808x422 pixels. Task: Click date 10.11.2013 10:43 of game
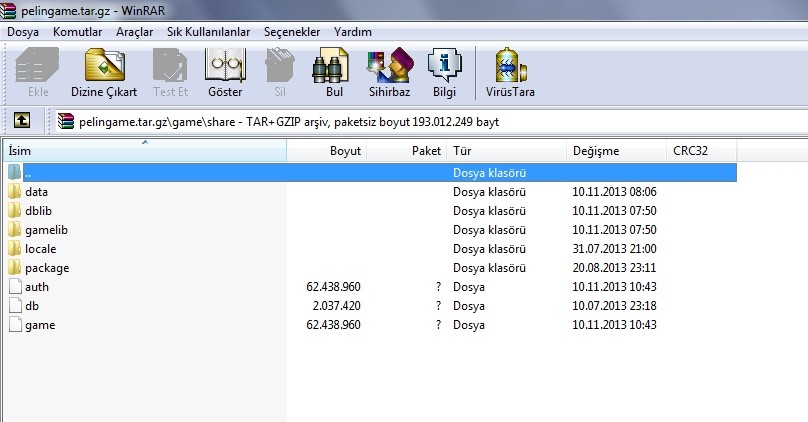coord(614,325)
